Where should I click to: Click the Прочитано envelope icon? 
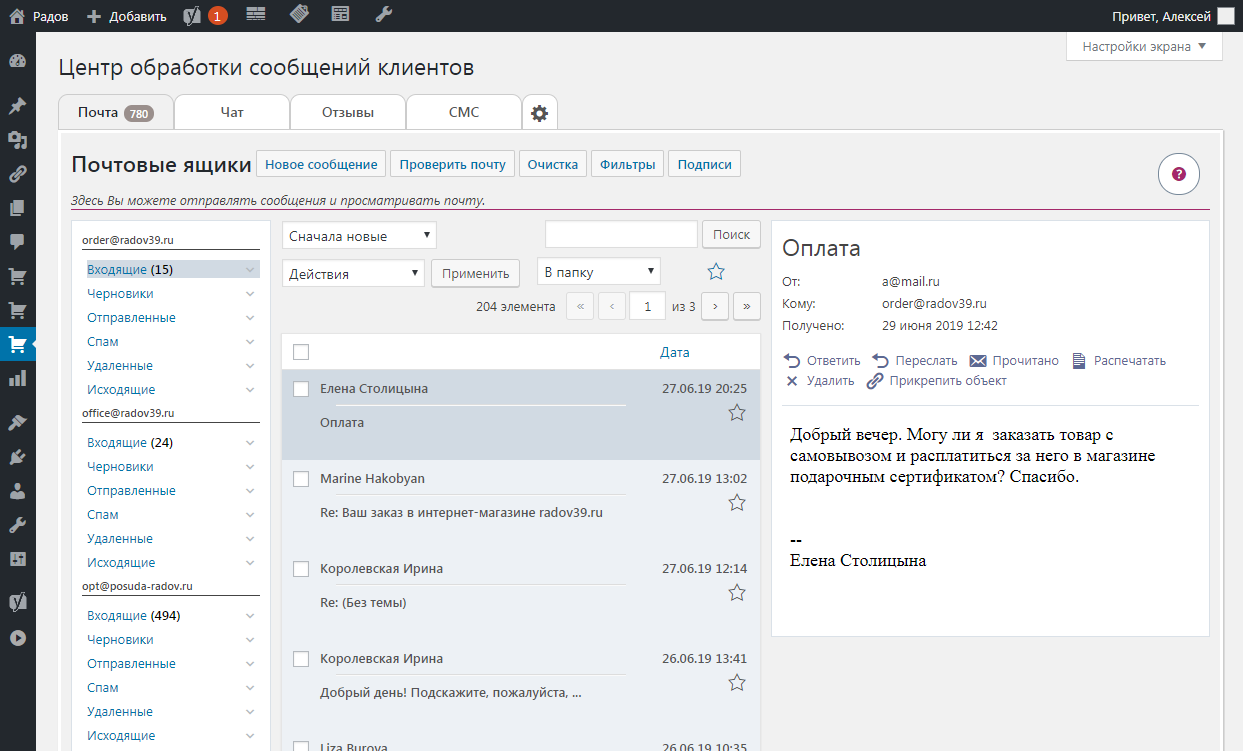click(x=978, y=360)
